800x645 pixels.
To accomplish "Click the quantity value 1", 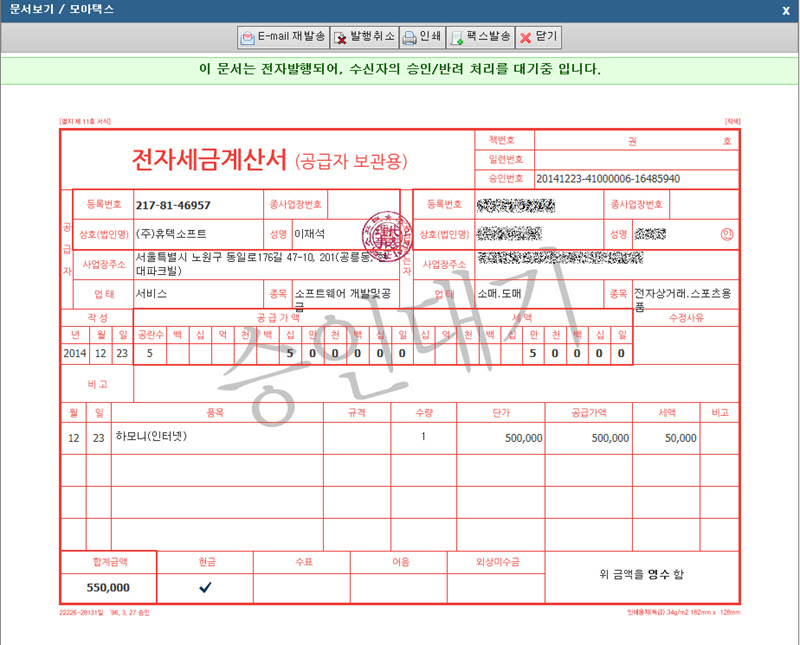I will 423,437.
